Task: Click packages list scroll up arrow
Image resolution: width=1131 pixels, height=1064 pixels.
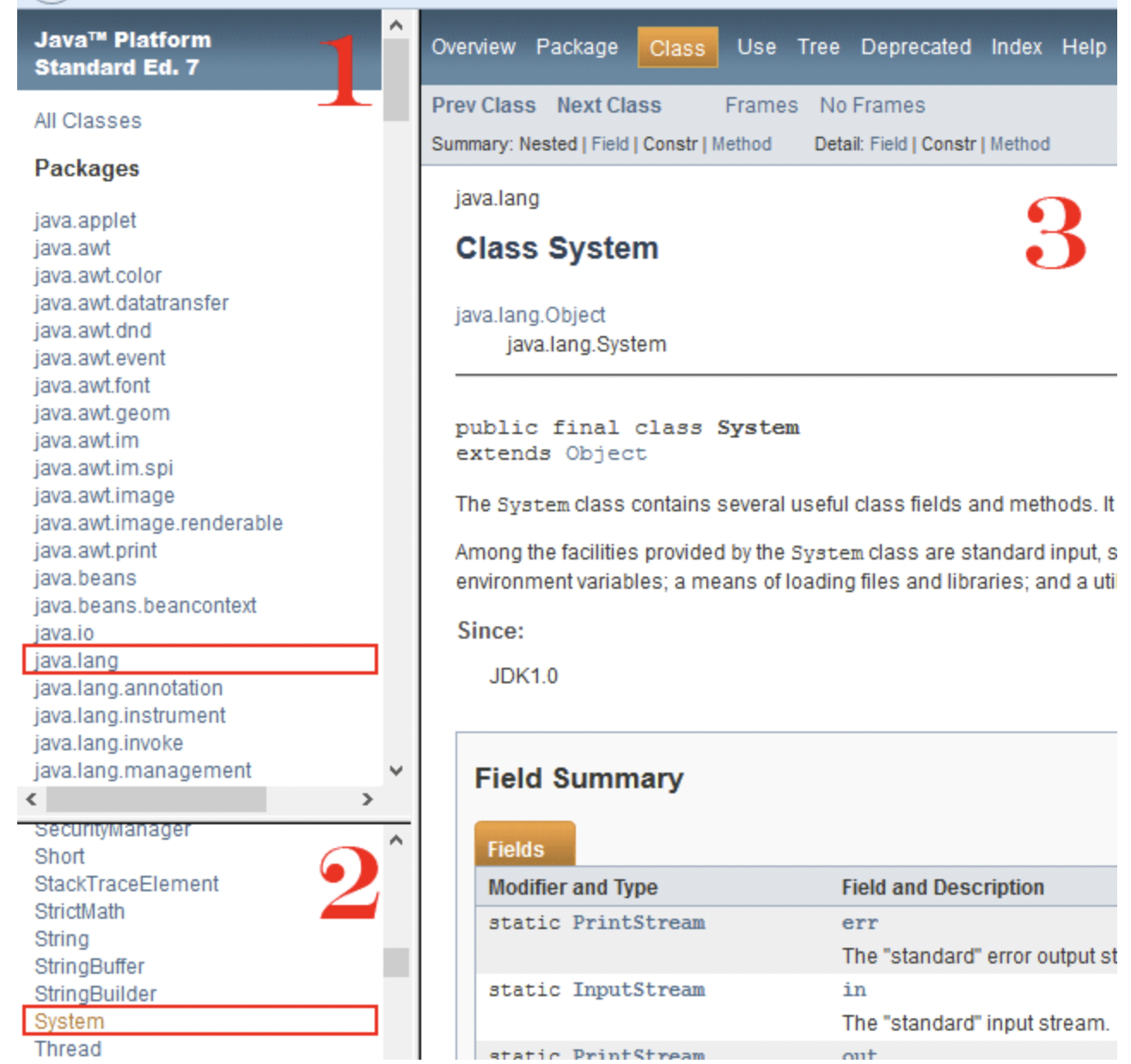Action: [x=396, y=26]
